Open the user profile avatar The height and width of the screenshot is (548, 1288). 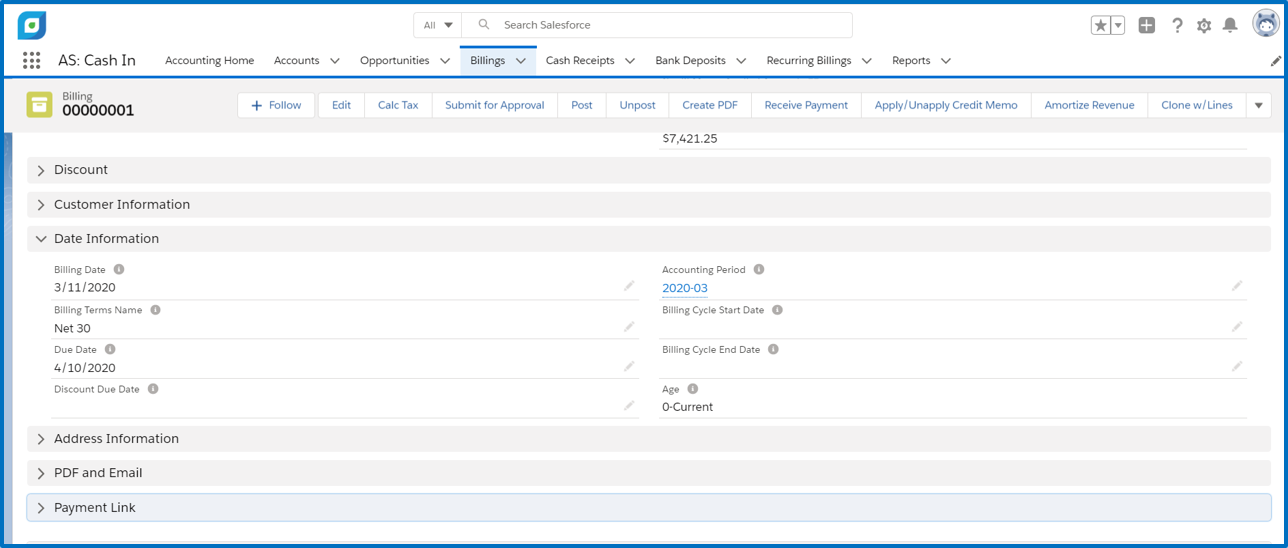(x=1266, y=24)
